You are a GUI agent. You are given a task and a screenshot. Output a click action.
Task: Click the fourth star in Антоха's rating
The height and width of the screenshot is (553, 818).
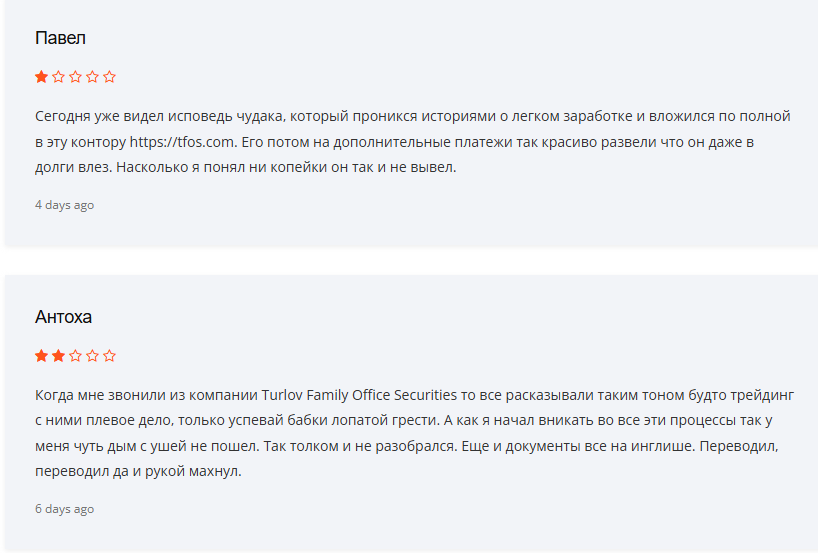click(x=92, y=356)
